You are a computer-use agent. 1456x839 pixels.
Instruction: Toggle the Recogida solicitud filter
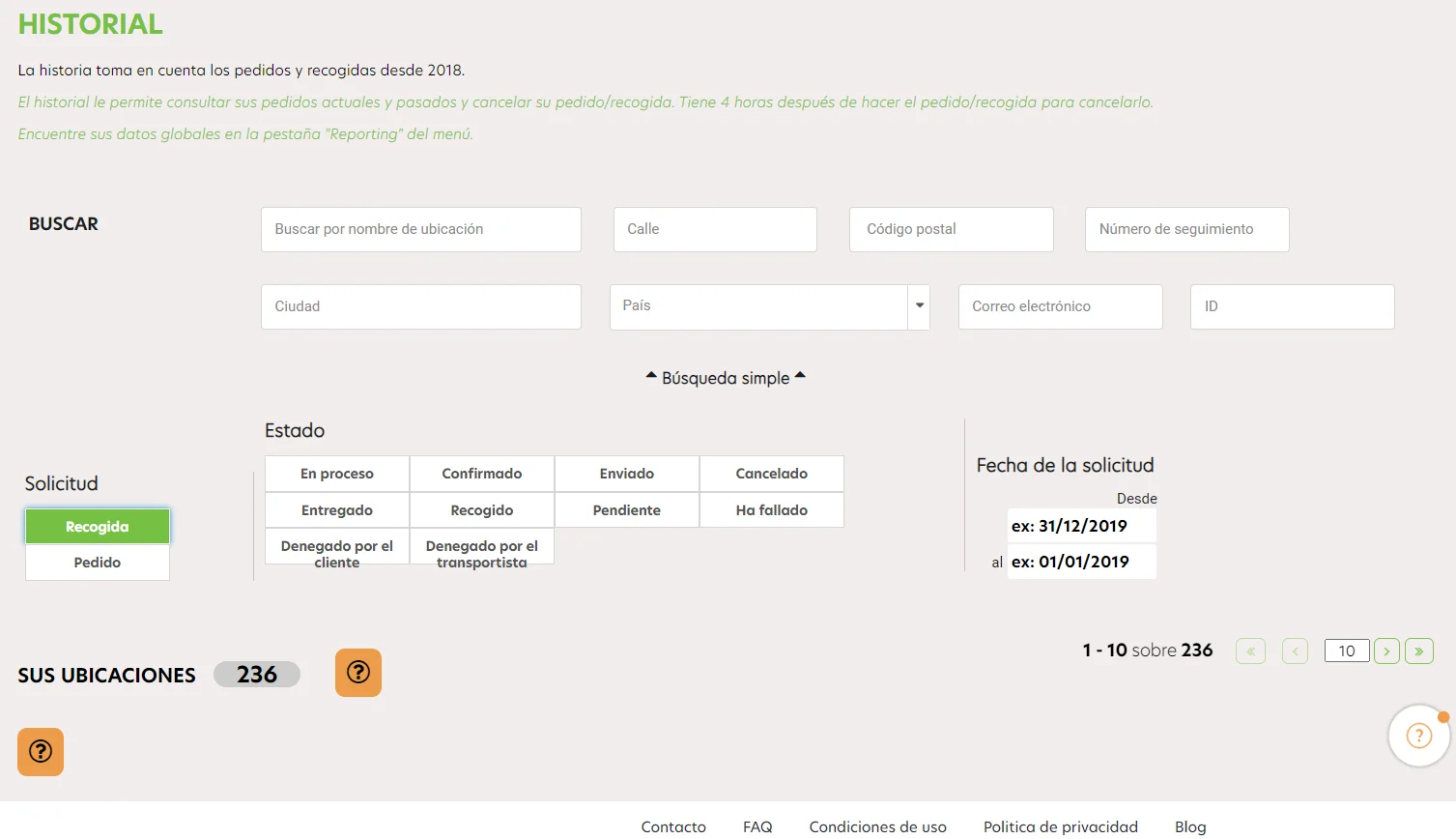[x=98, y=527]
